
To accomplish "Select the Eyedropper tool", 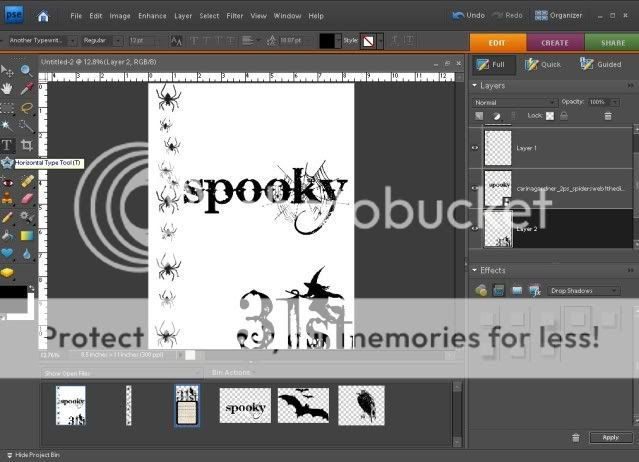I will [26, 89].
